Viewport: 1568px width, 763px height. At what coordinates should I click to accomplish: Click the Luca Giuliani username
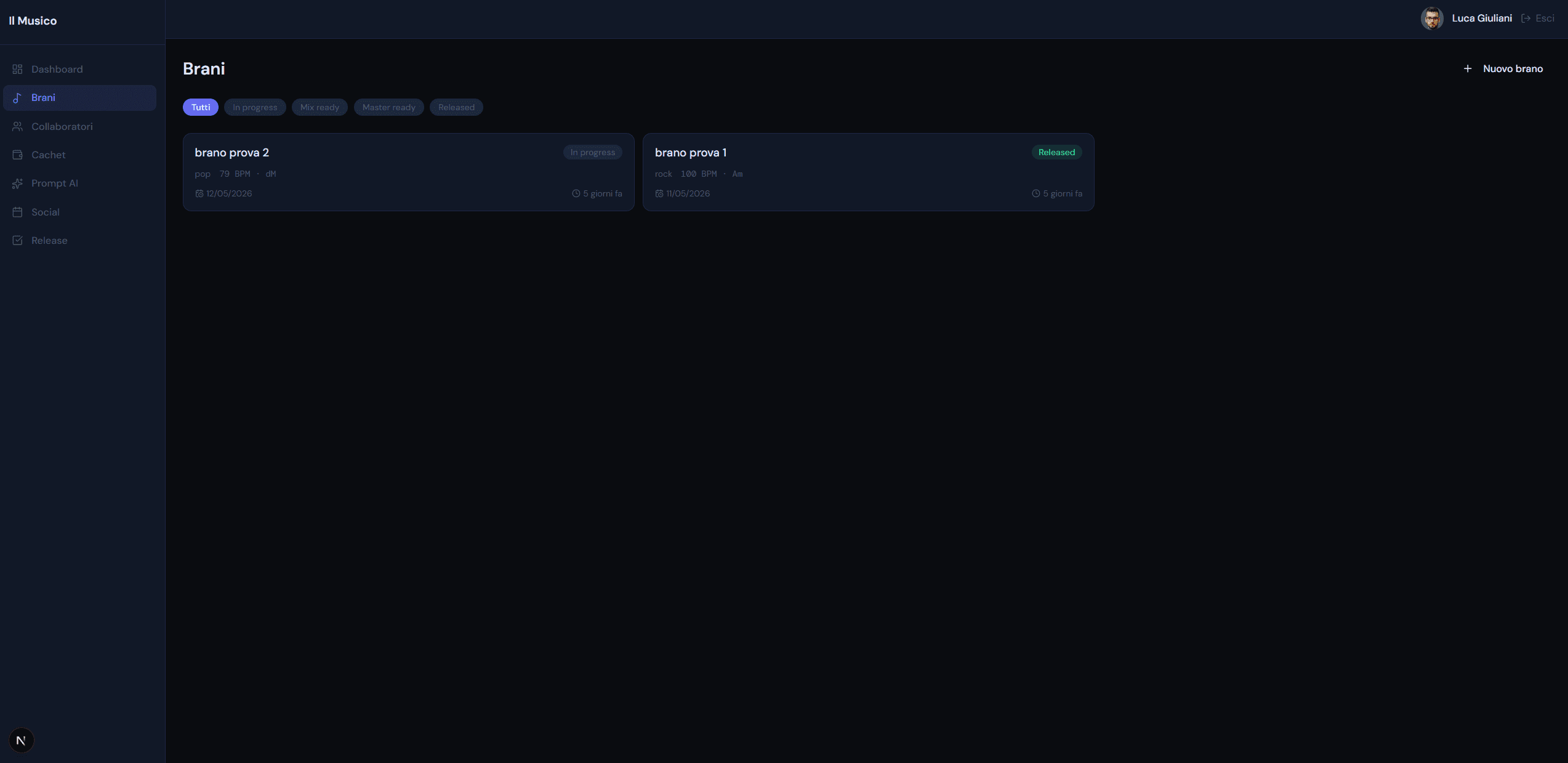[x=1482, y=18]
